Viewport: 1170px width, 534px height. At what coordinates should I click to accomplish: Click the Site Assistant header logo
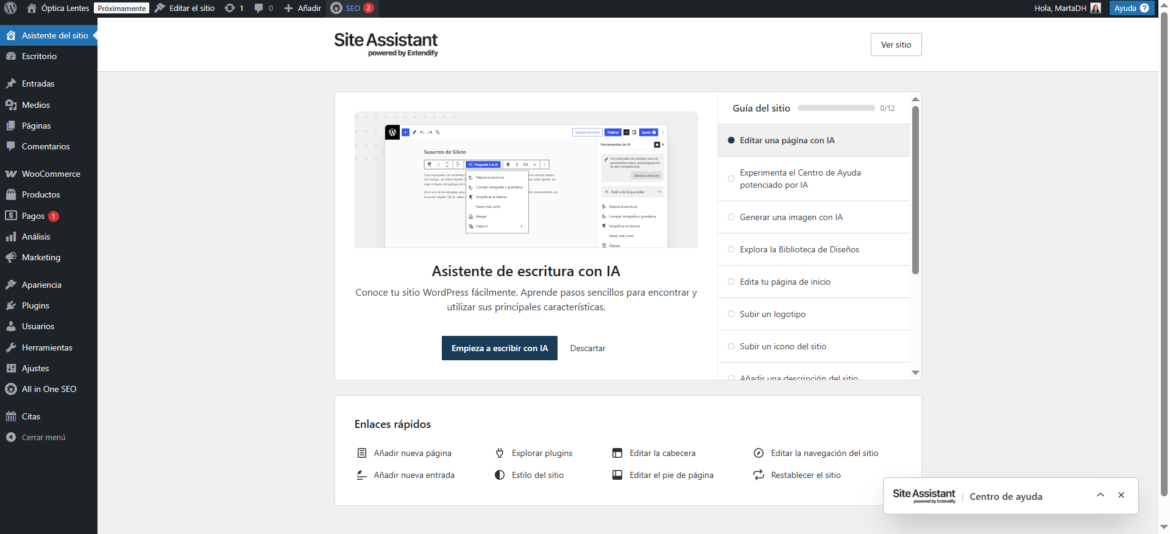[386, 44]
